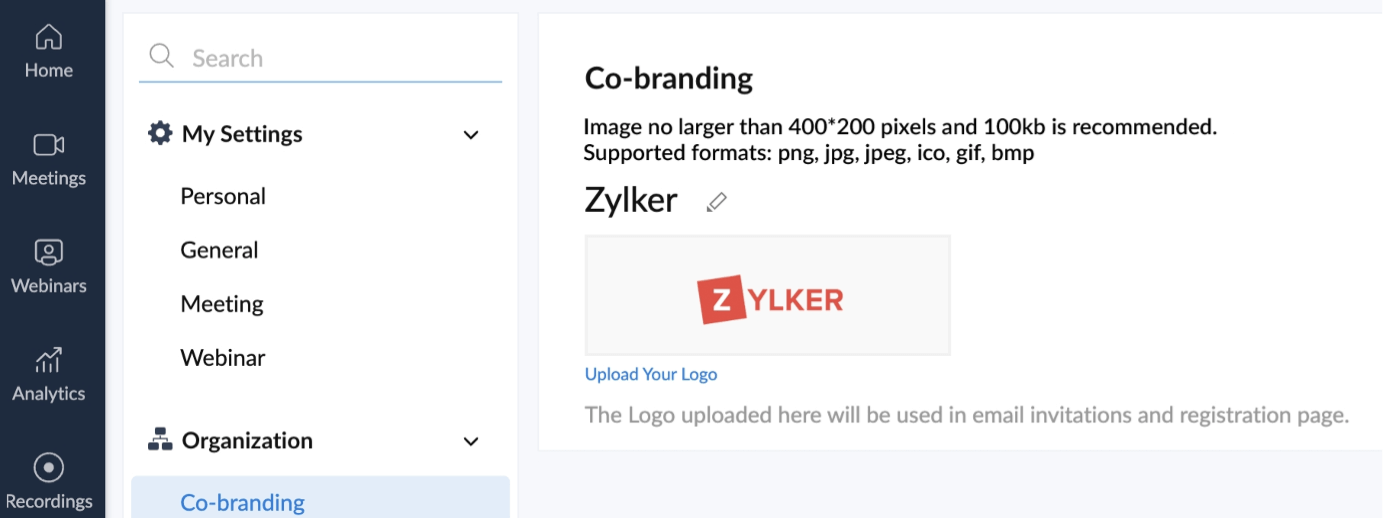The height and width of the screenshot is (518, 1383).
Task: Open Webinars via the presenter icon
Action: point(48,252)
